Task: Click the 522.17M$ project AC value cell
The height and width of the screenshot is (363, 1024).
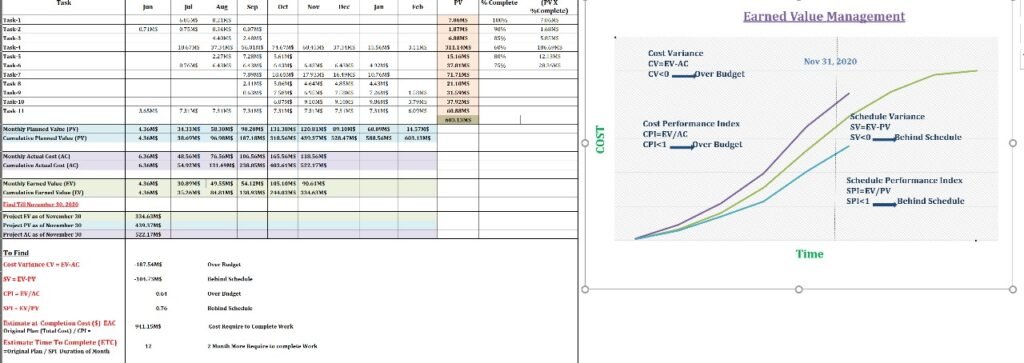Action: click(x=148, y=233)
